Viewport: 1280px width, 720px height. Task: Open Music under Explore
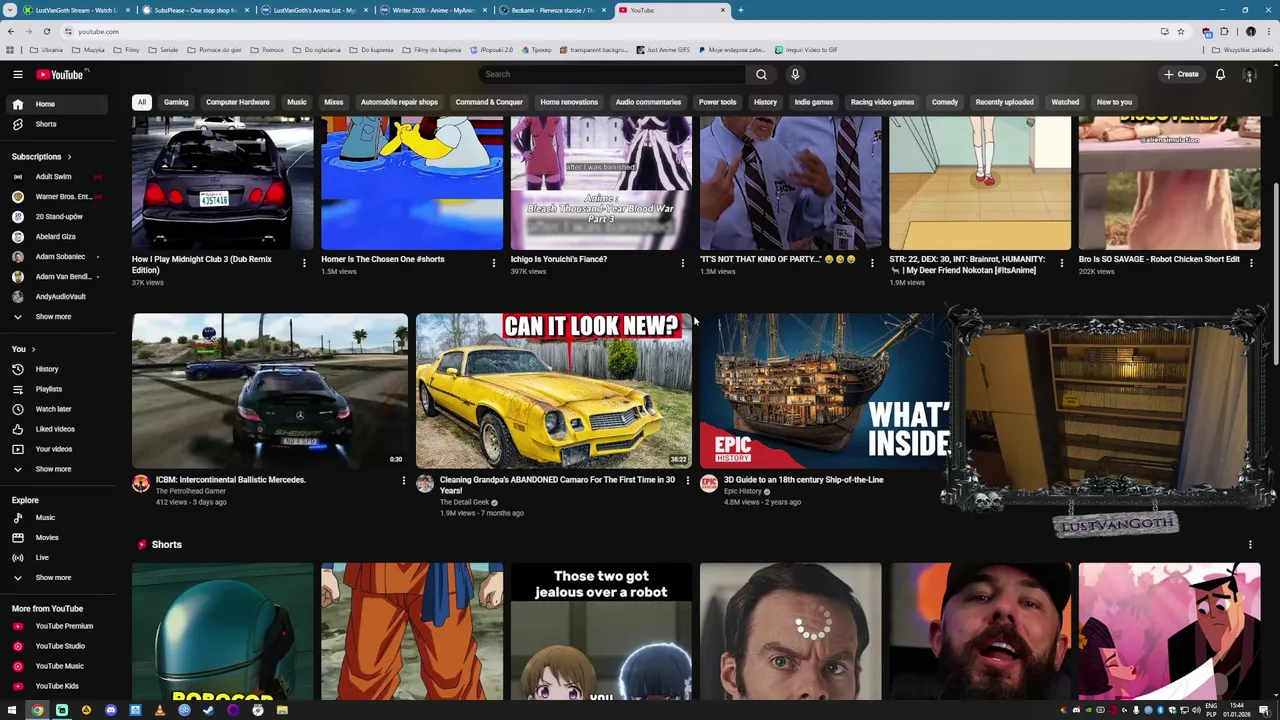[57, 518]
